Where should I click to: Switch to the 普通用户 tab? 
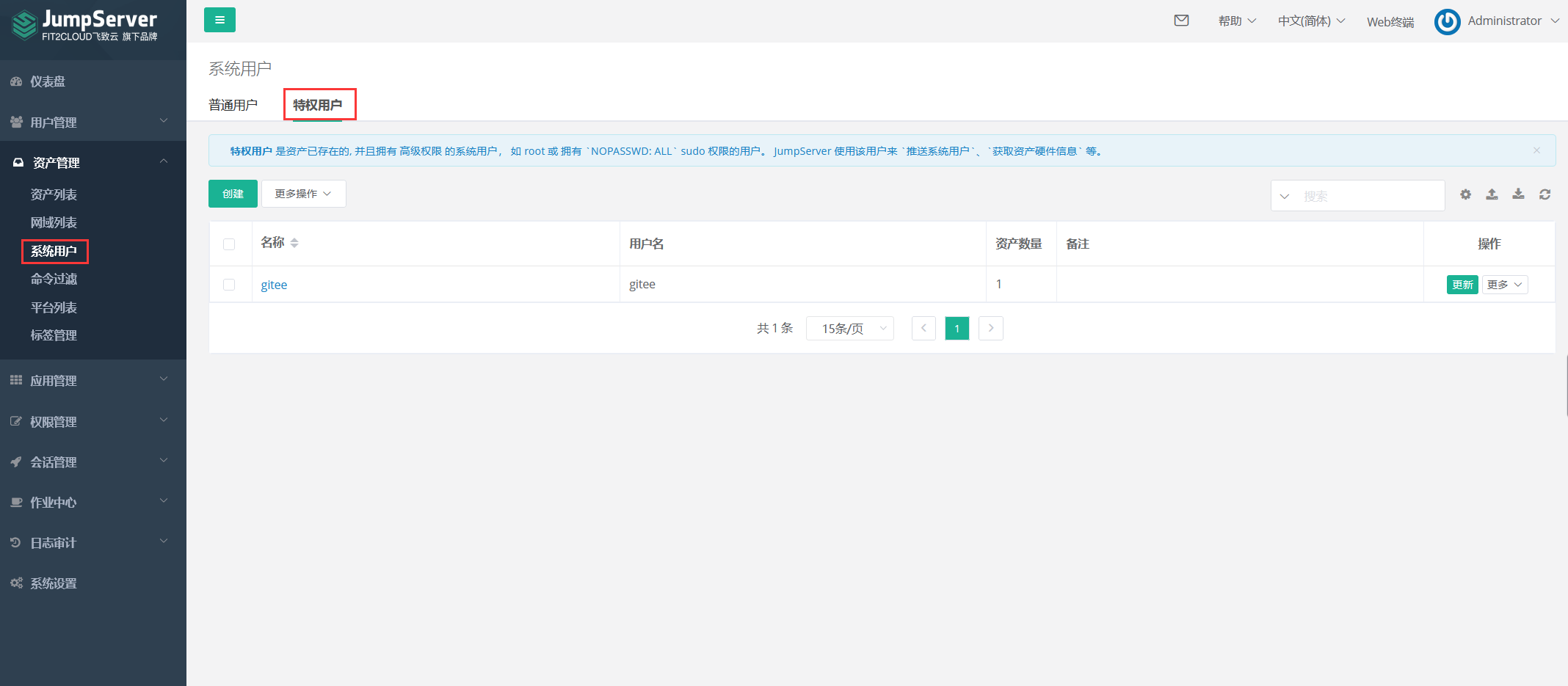coord(233,105)
